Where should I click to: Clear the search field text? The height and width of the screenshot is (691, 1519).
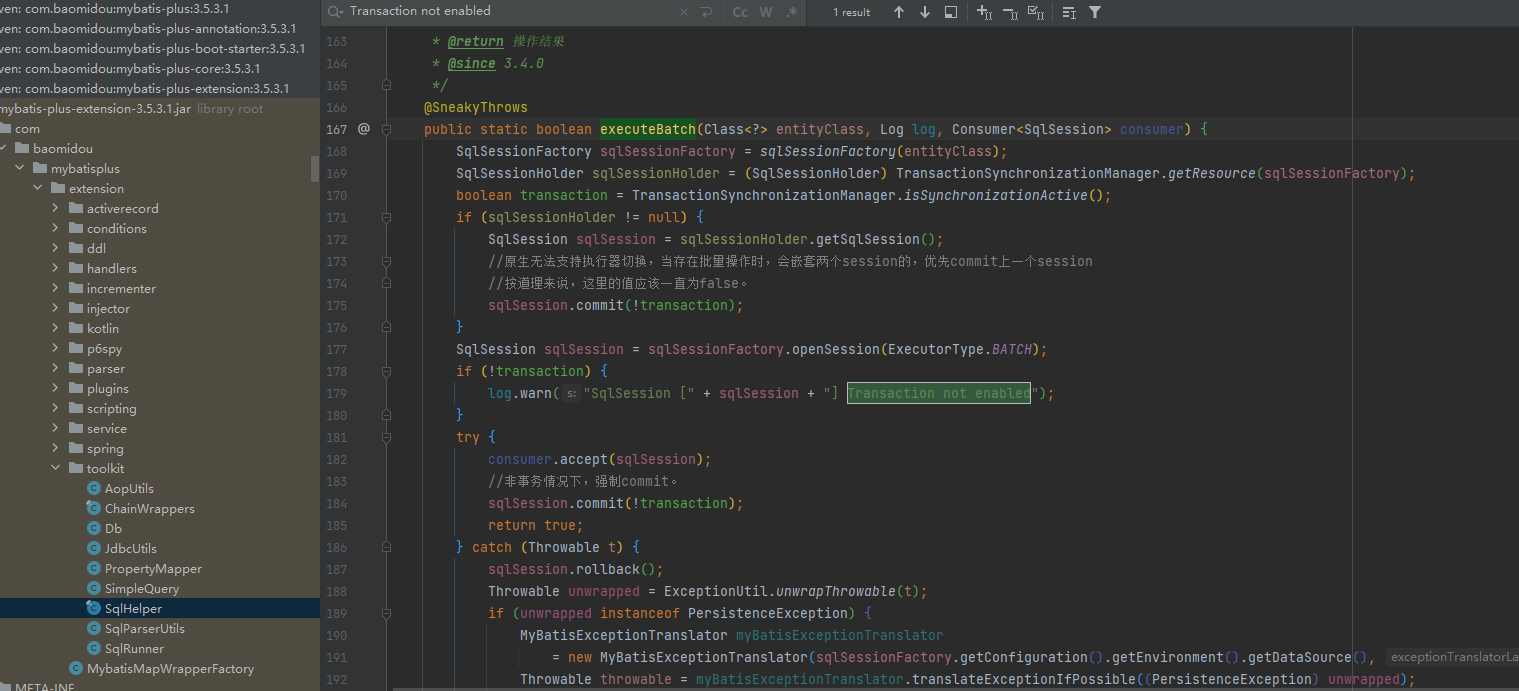tap(684, 12)
